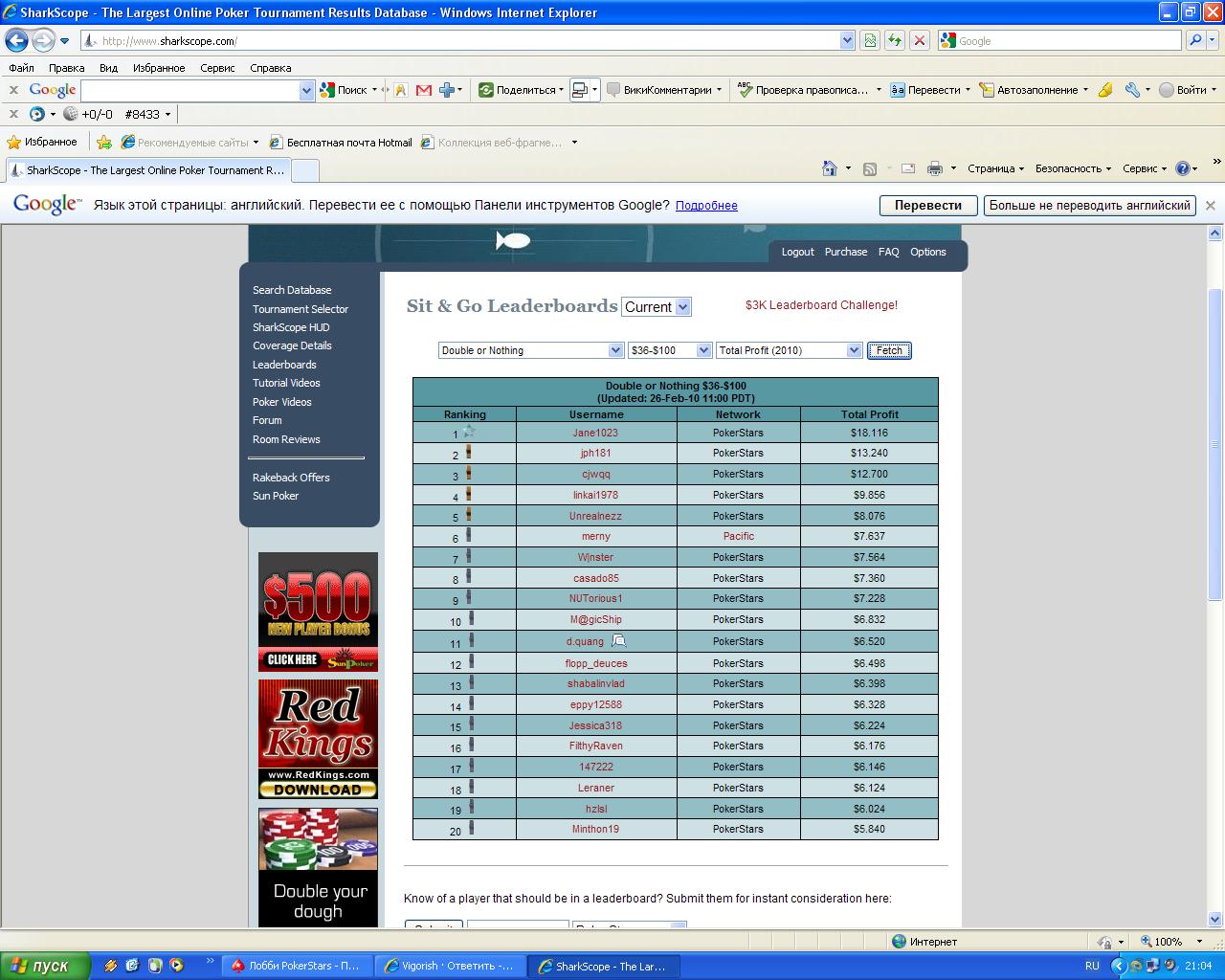Viewport: 1225px width, 980px height.
Task: Open the Total Profit (2010) dropdown
Action: click(790, 350)
